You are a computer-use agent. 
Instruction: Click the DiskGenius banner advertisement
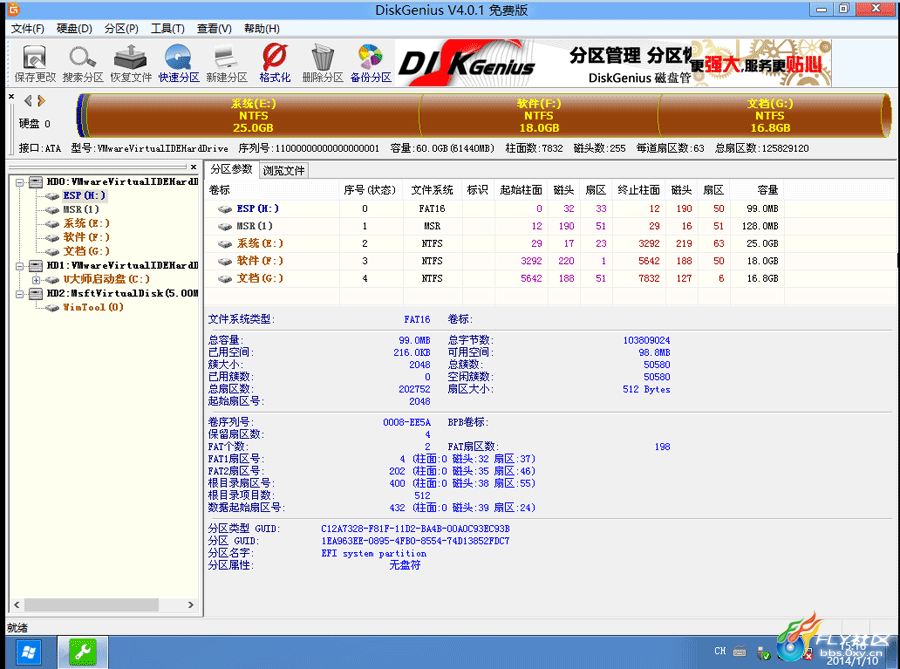(614, 63)
